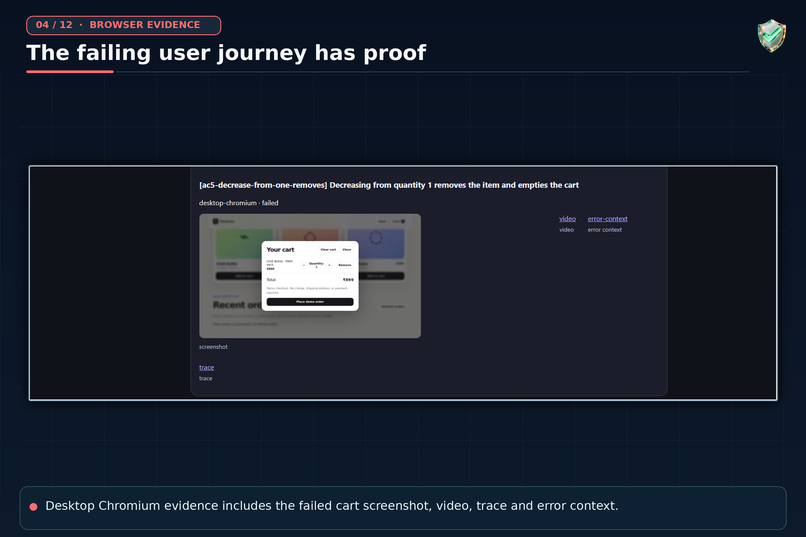This screenshot has width=806, height=537.
Task: Click the 'error context' caption below the link
Action: (x=604, y=230)
